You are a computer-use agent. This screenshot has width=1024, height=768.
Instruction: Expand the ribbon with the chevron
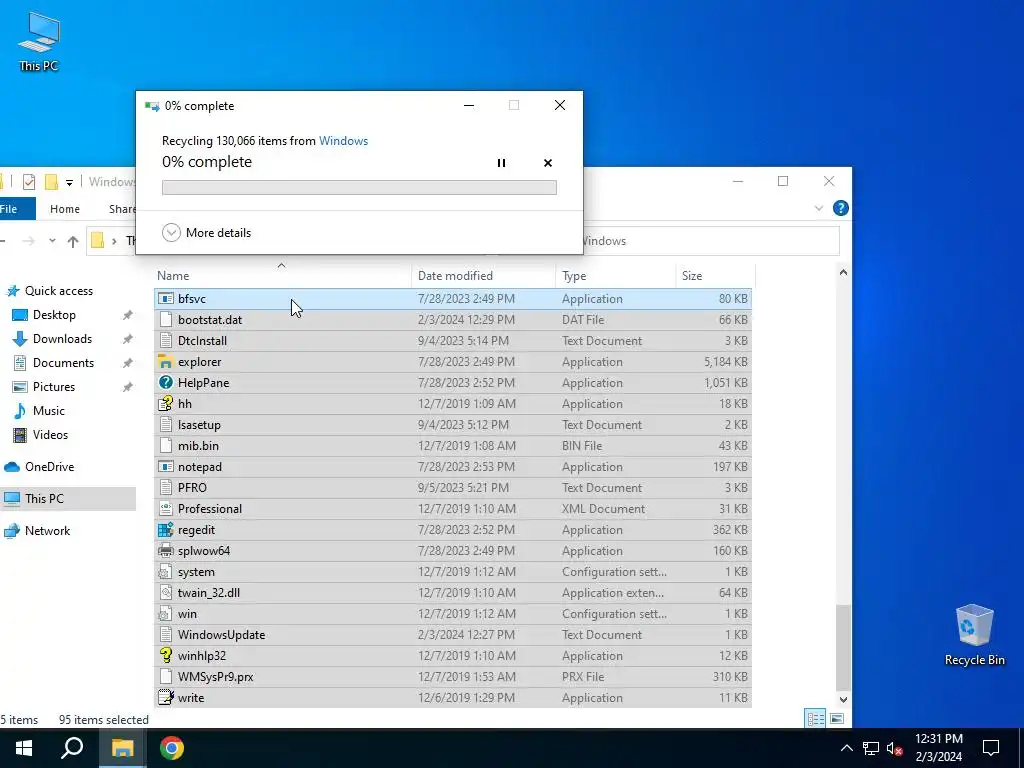(x=818, y=208)
